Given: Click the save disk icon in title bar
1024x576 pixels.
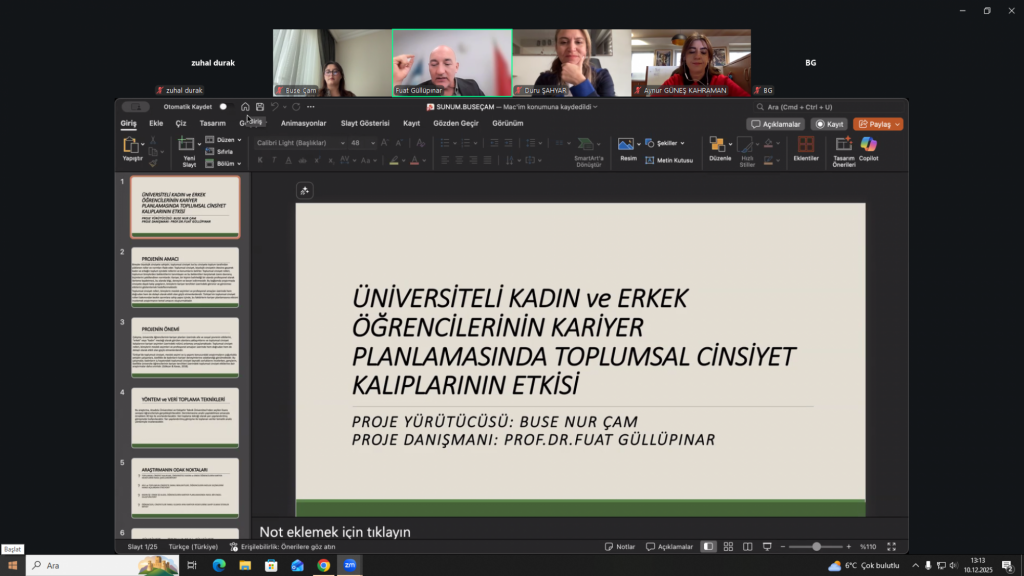Looking at the screenshot, I should point(260,107).
